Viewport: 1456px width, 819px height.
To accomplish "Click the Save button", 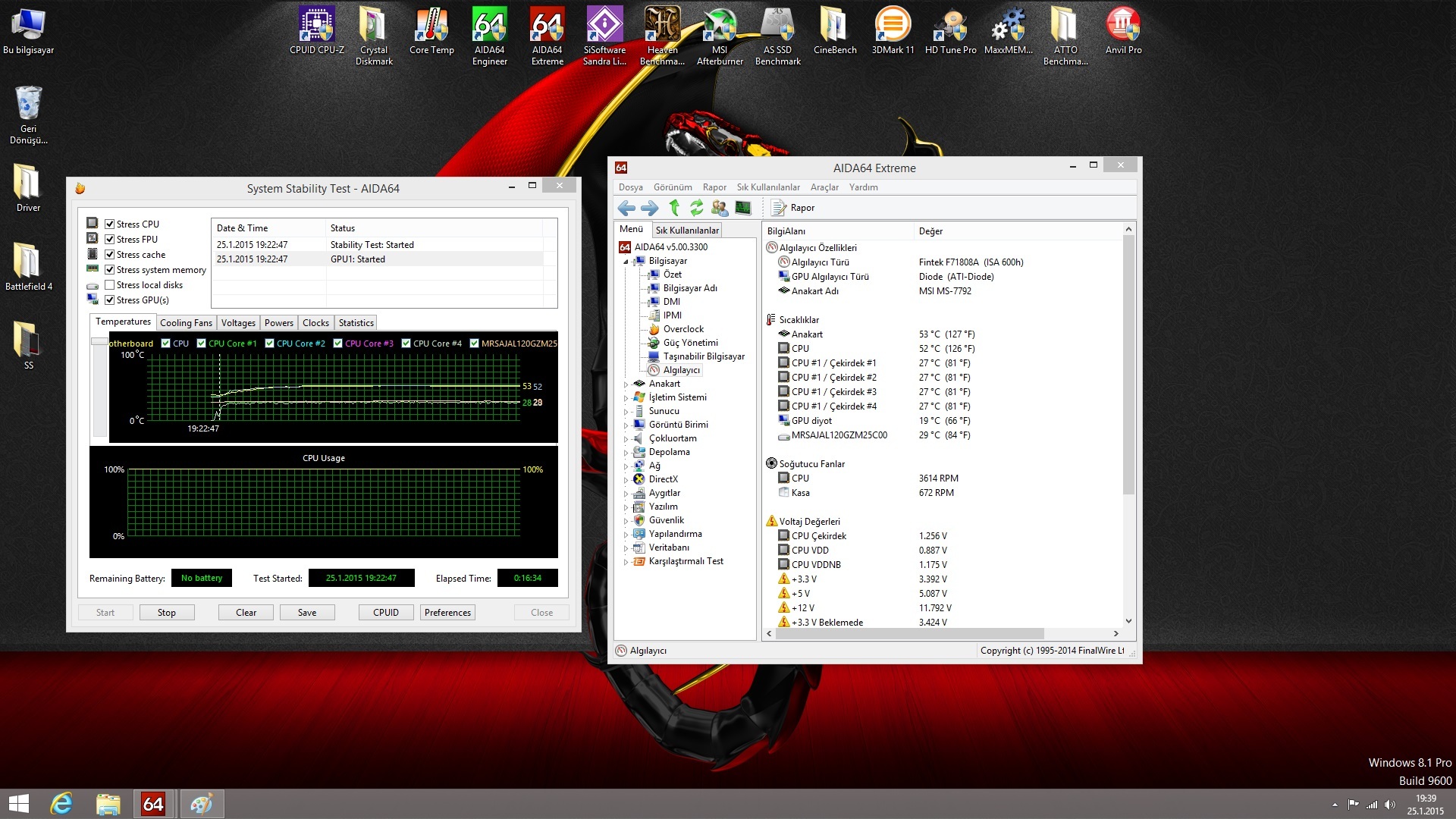I will [x=307, y=613].
